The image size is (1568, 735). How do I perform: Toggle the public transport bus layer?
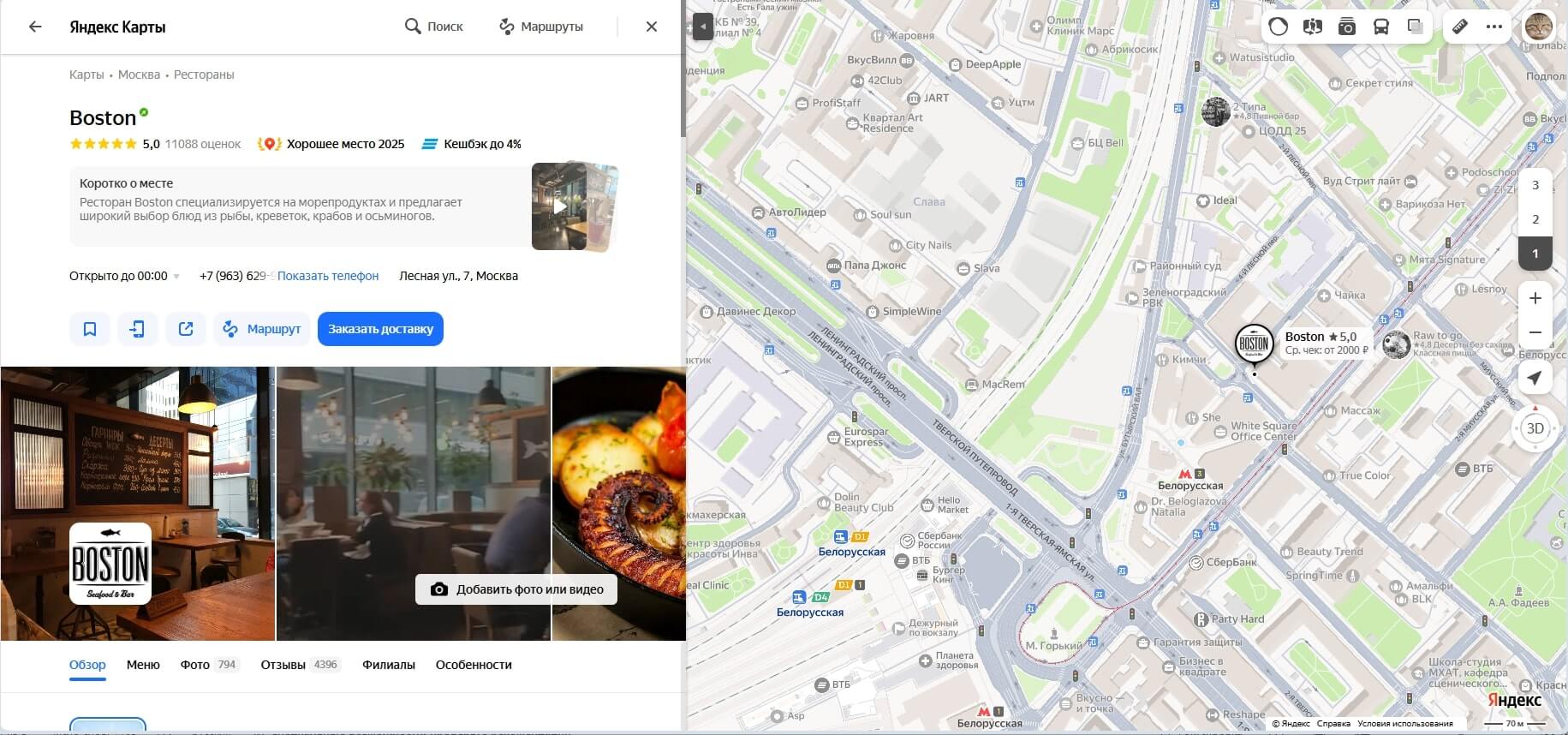coord(1381,27)
